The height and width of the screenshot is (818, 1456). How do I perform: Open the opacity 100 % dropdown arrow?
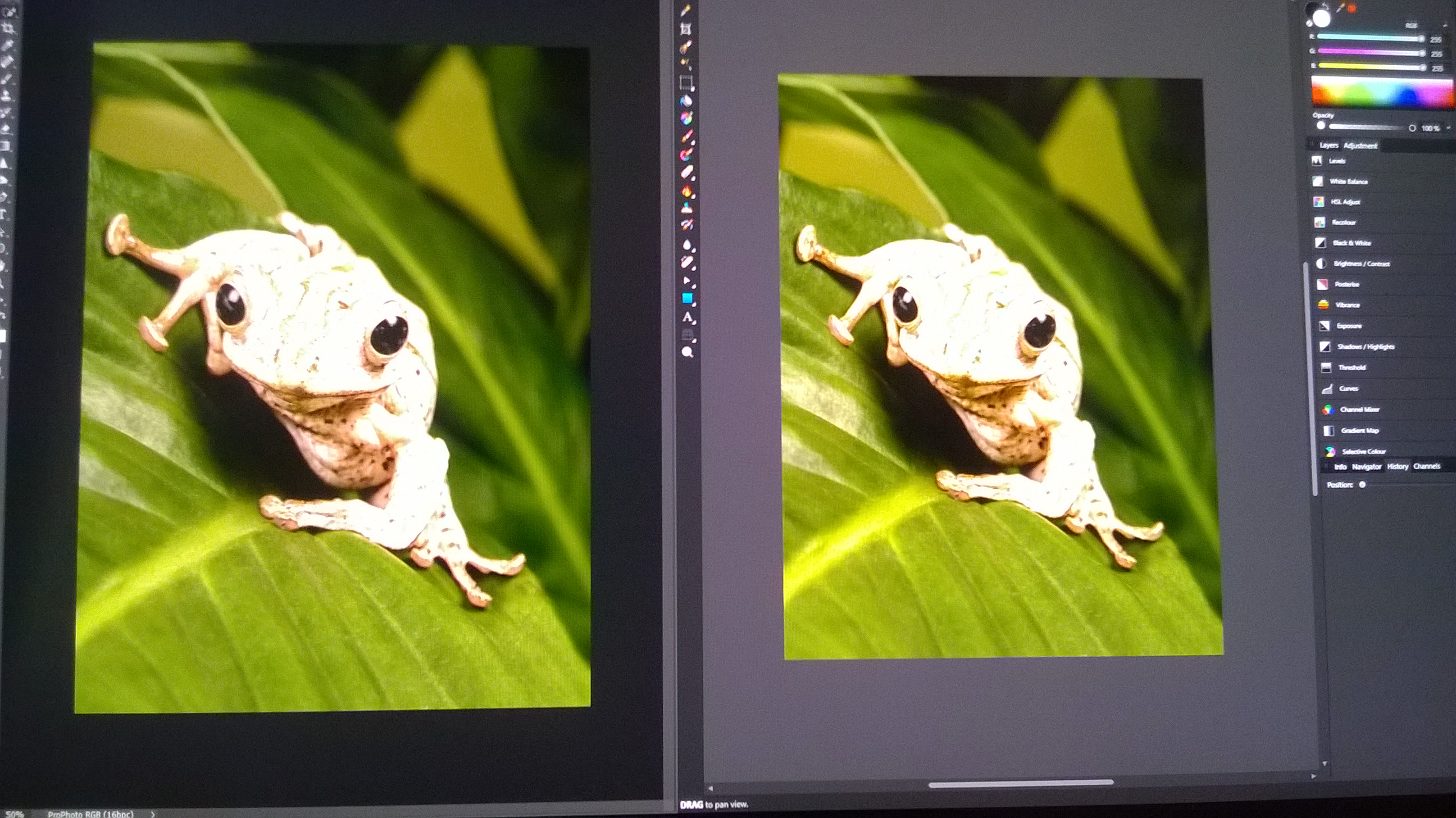tap(1449, 128)
